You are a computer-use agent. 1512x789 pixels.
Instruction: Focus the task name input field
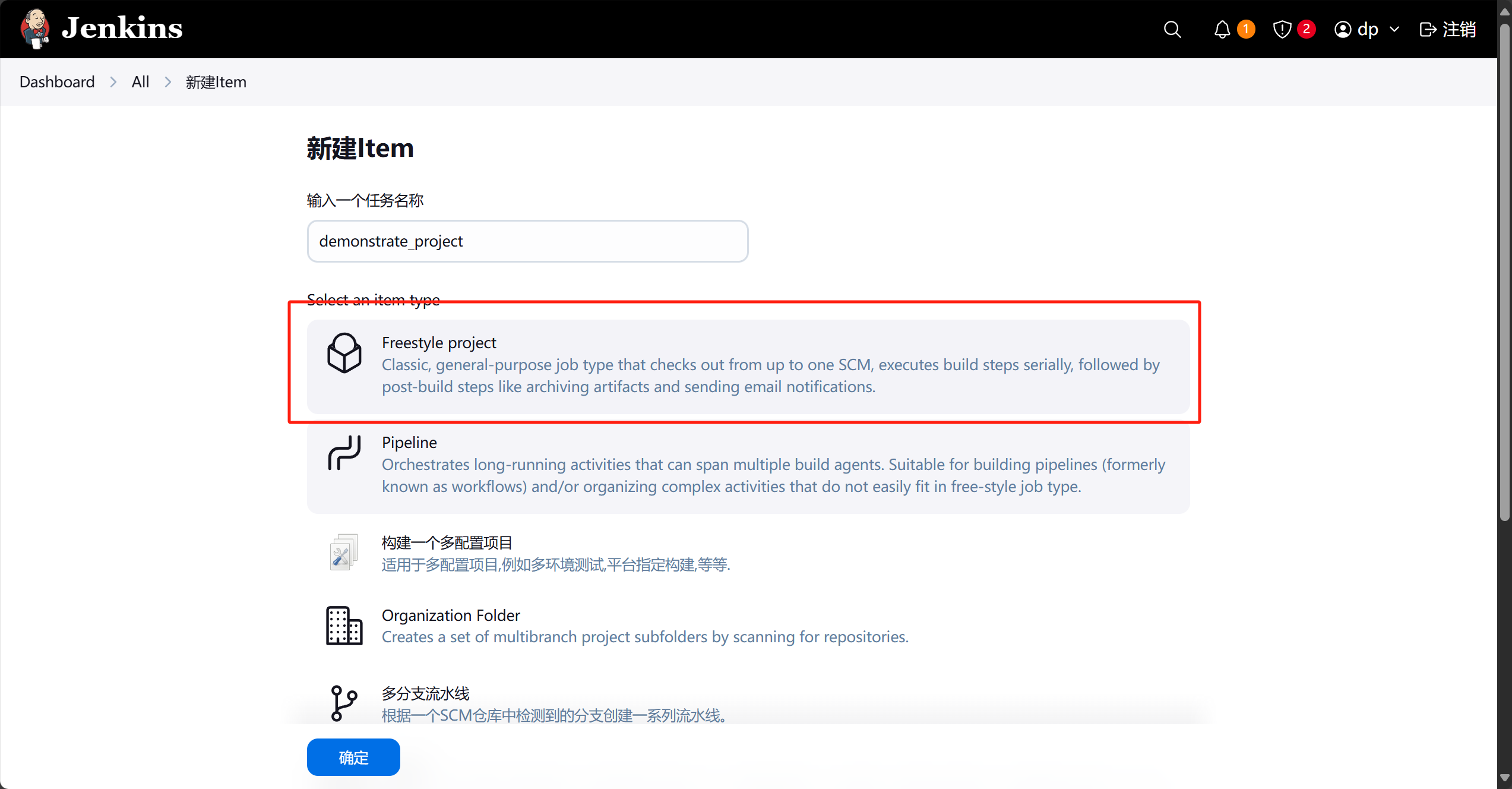tap(527, 241)
